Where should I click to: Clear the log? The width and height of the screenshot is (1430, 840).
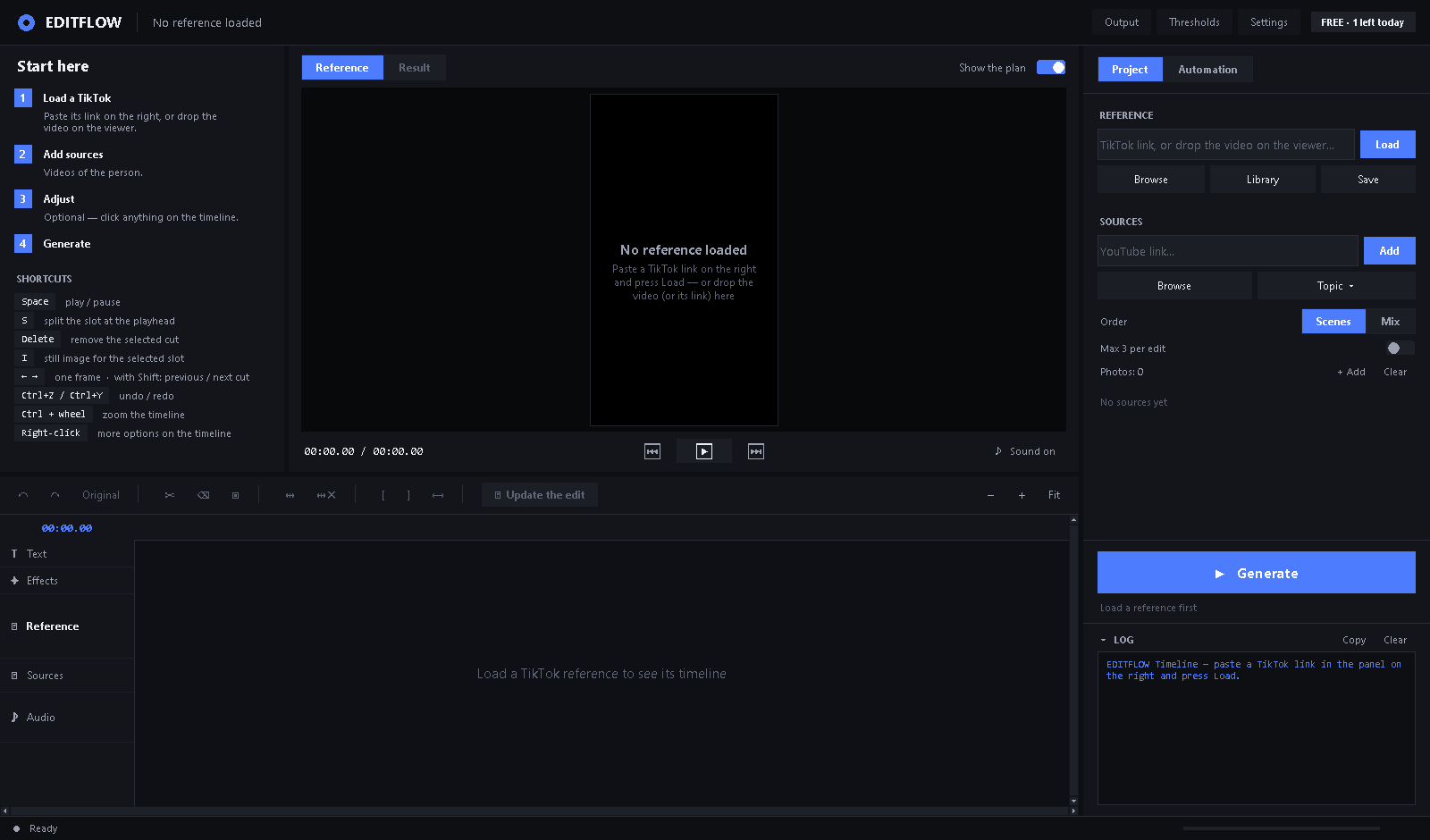pyautogui.click(x=1395, y=640)
